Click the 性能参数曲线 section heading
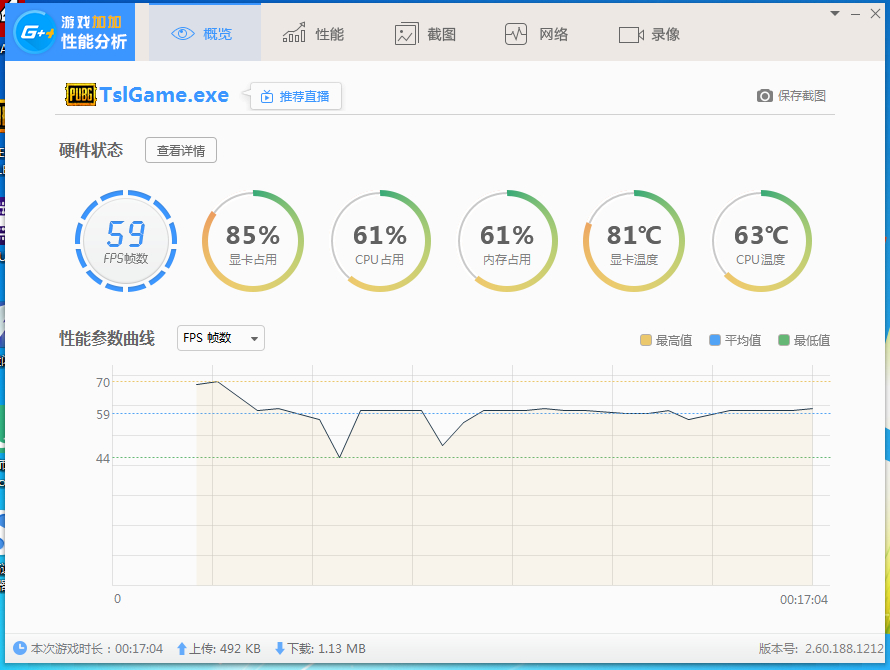 pos(107,338)
